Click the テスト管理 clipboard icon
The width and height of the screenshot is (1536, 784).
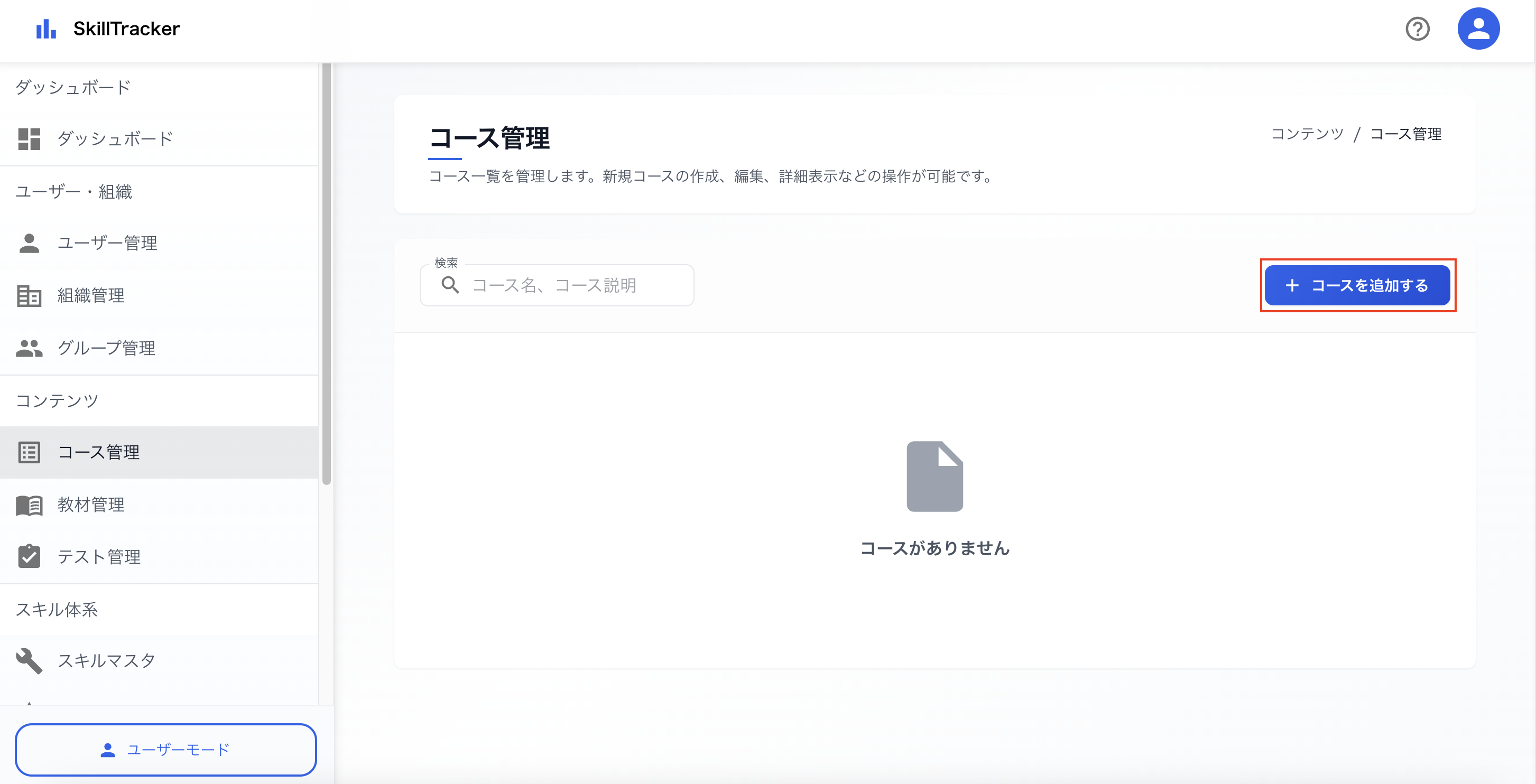point(28,557)
